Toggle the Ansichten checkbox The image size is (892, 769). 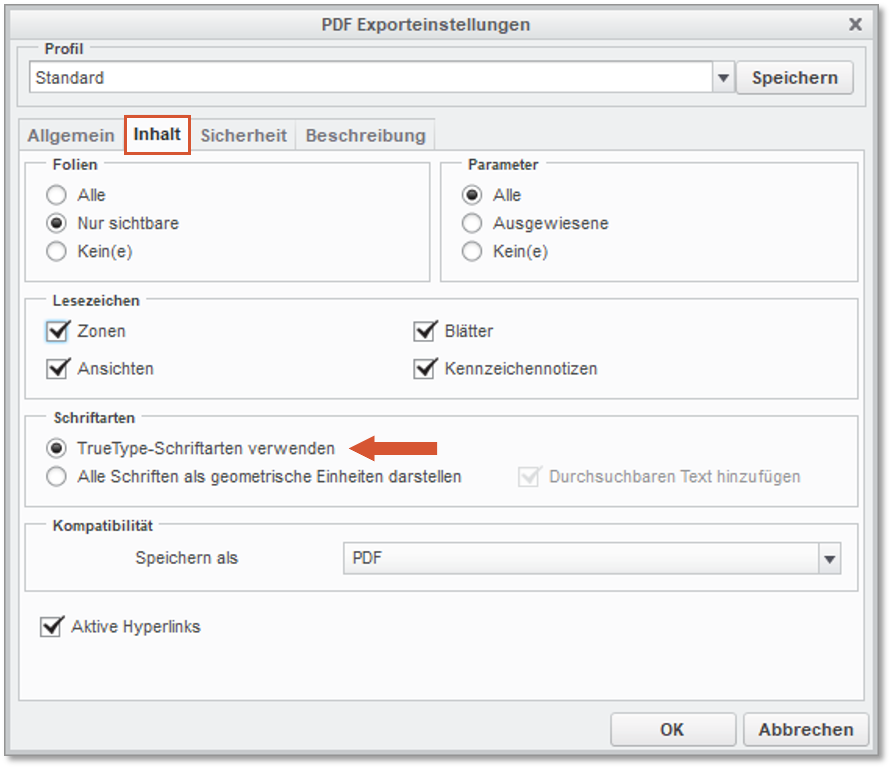click(x=57, y=369)
